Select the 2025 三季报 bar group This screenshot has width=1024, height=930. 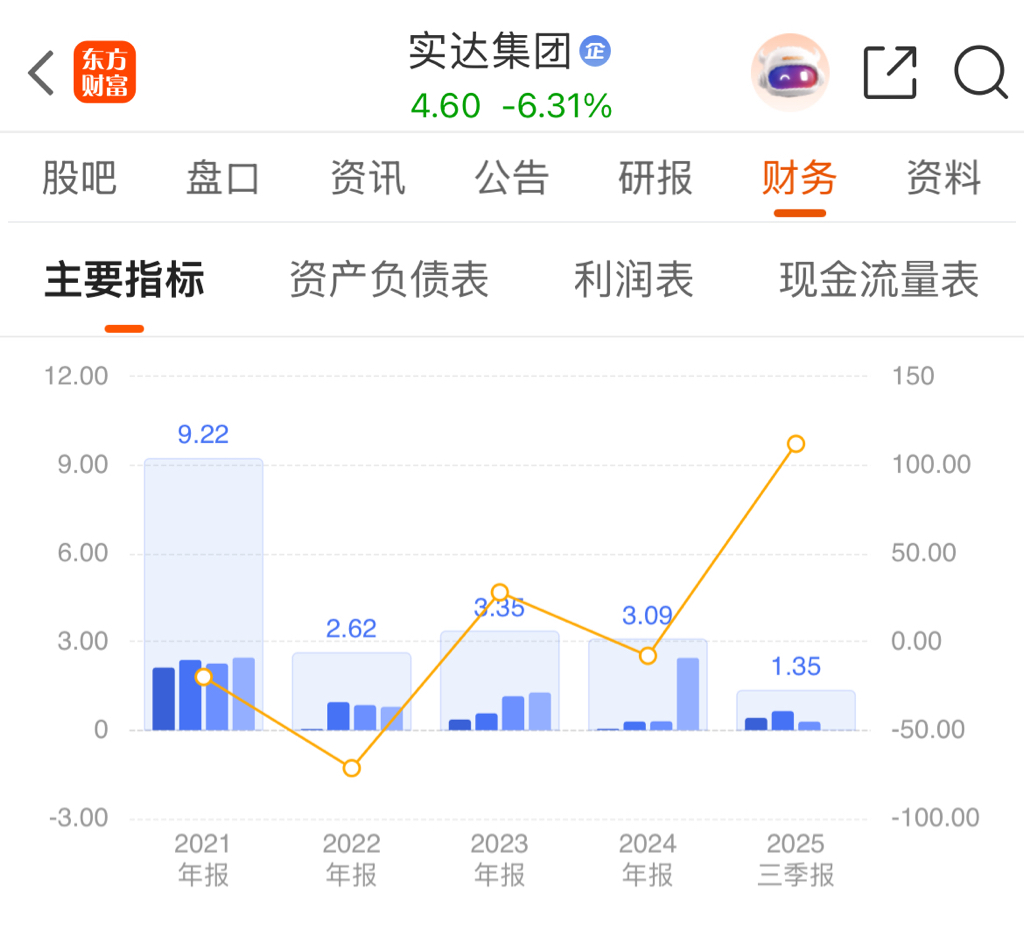tap(796, 710)
